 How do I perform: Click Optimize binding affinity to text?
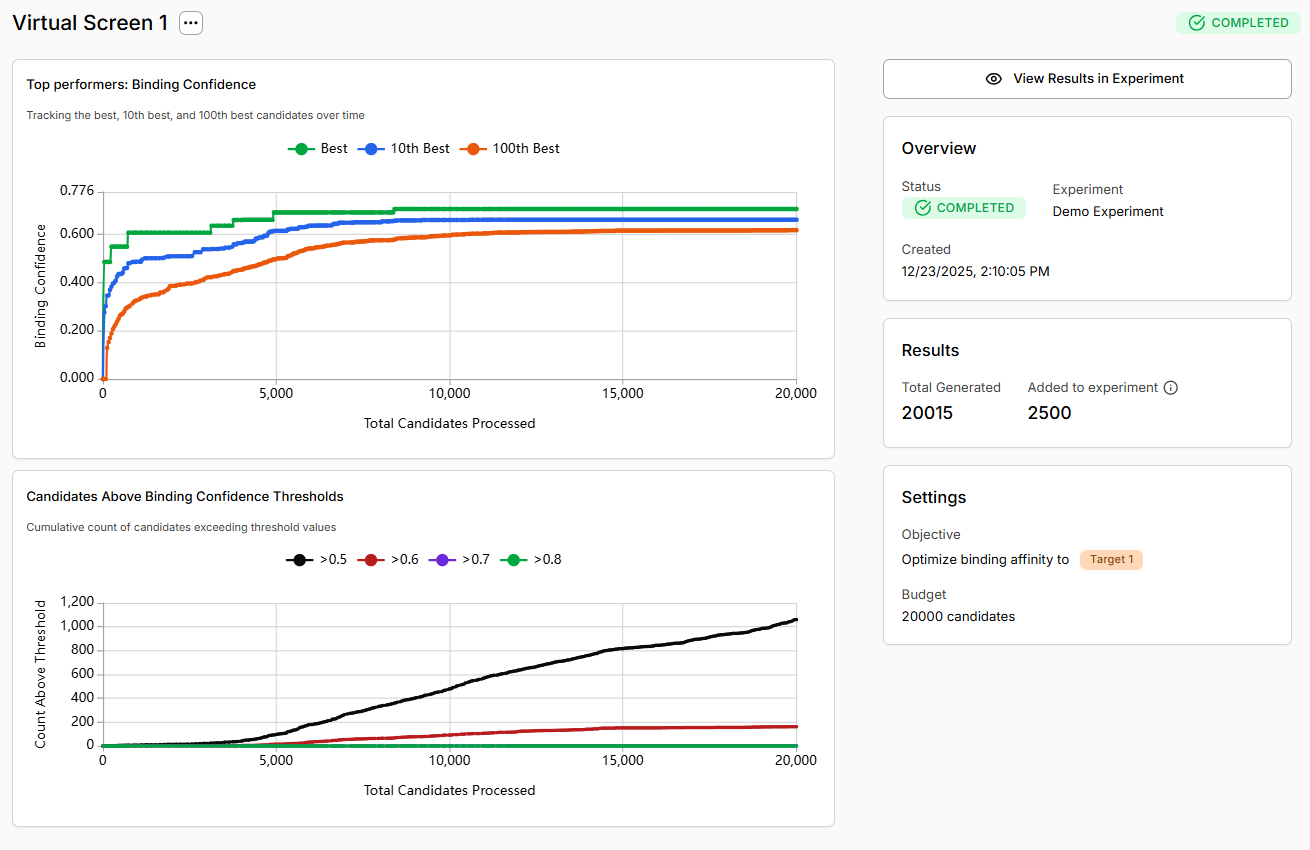[985, 560]
